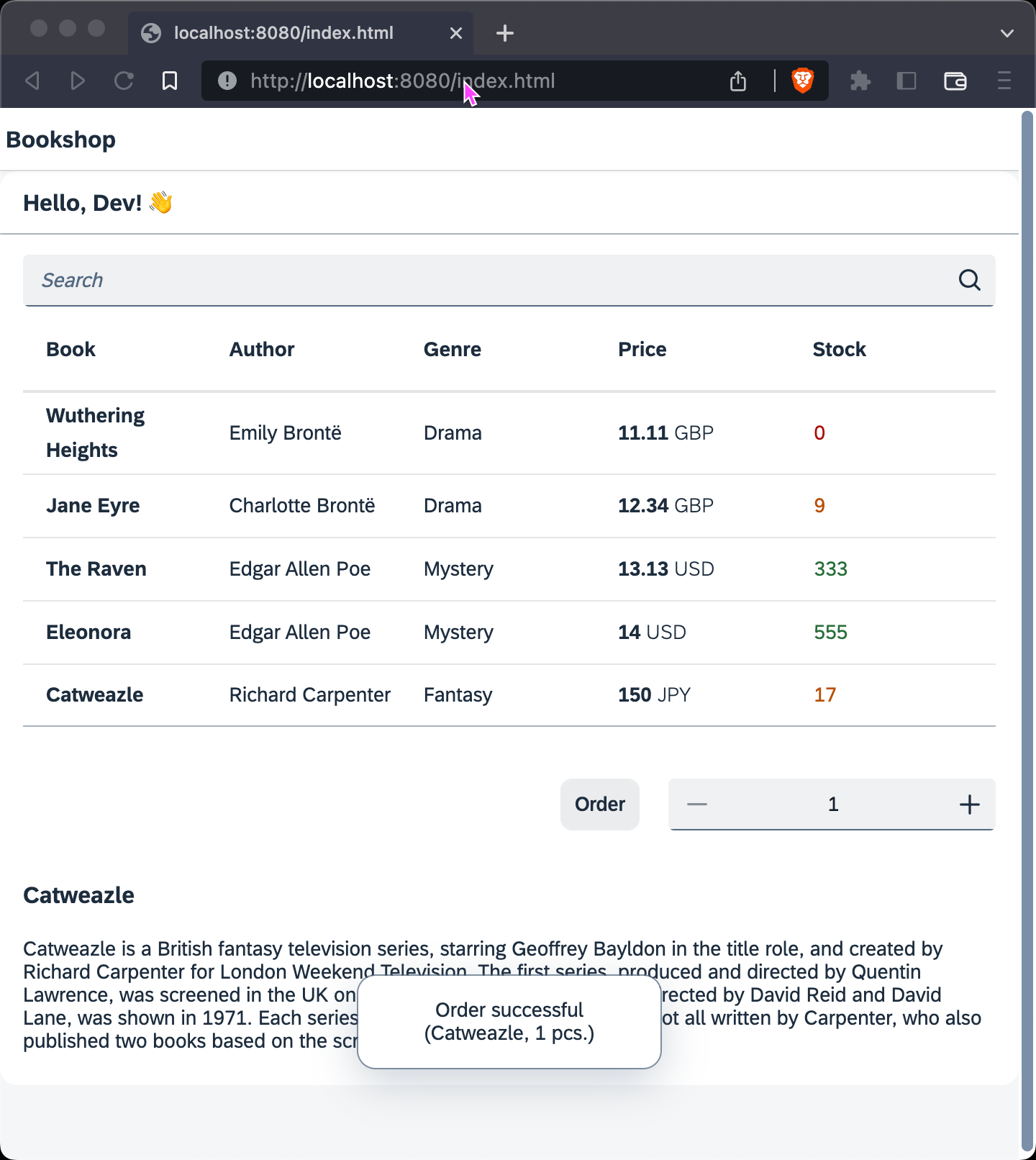Click the magnifier search icon
The height and width of the screenshot is (1160, 1036).
click(969, 280)
